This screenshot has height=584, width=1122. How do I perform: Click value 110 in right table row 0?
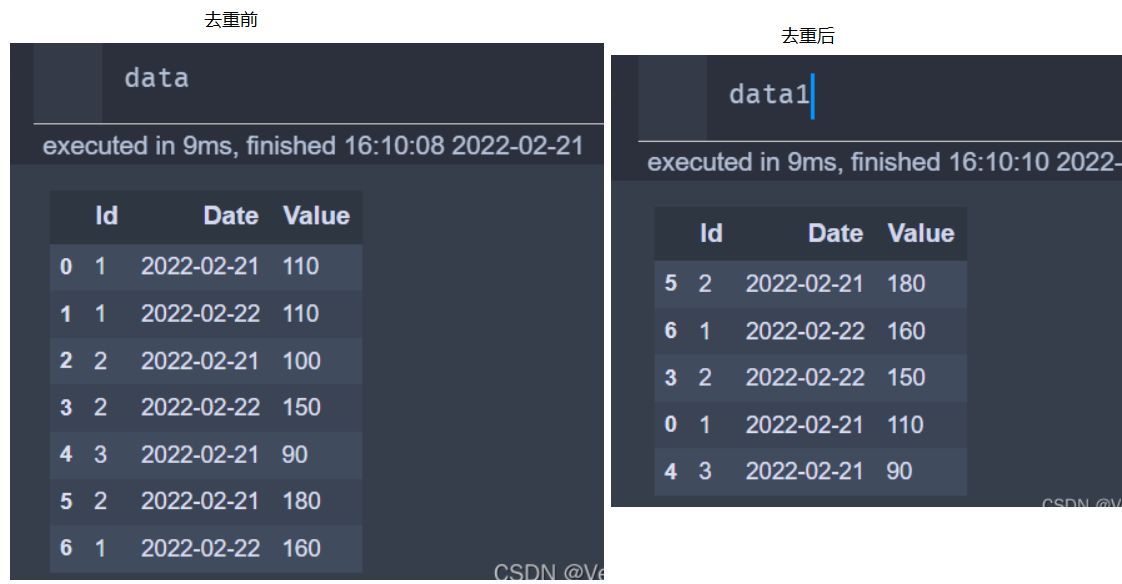(x=905, y=424)
